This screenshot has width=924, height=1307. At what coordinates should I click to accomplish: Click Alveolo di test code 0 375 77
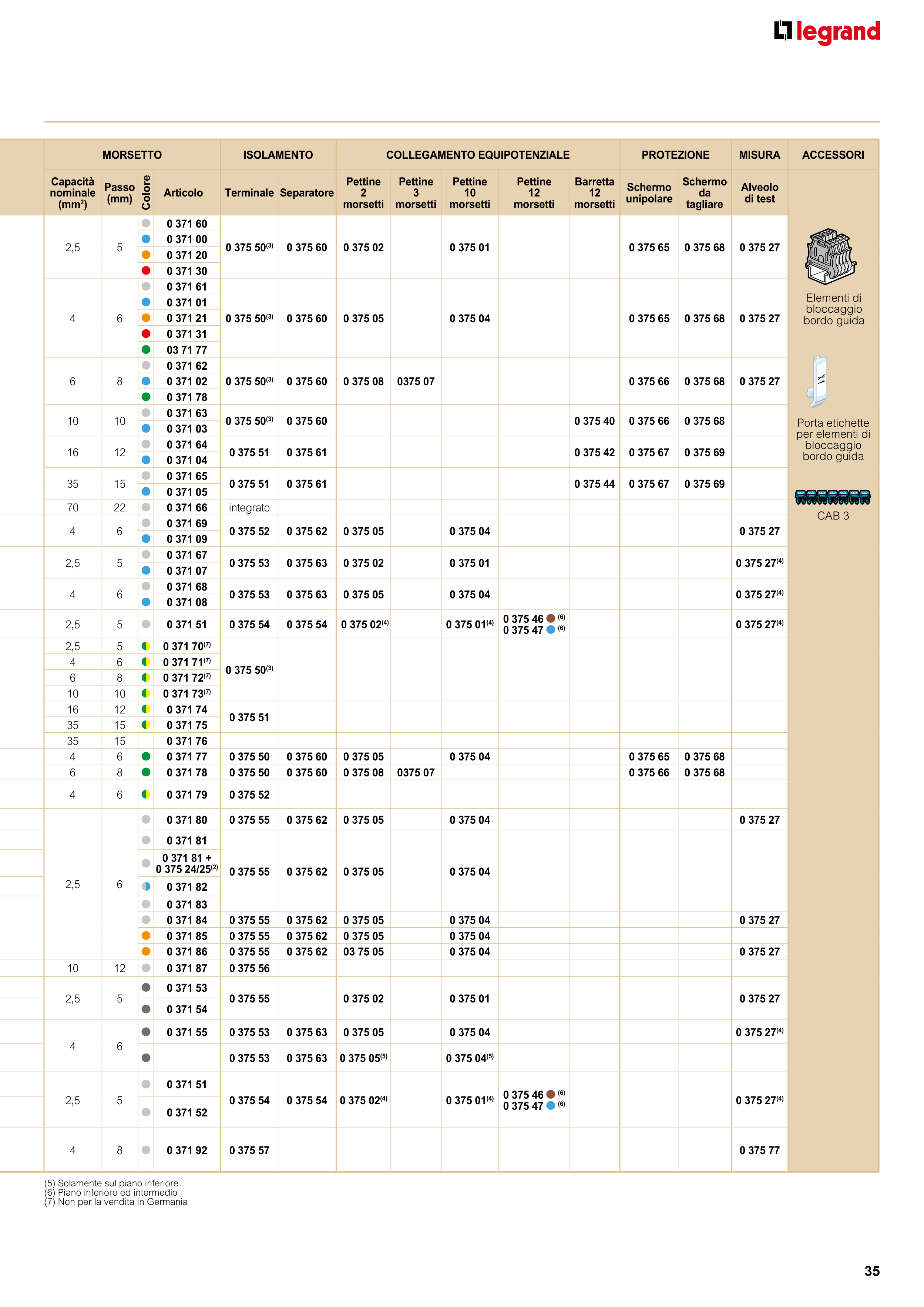click(759, 1150)
